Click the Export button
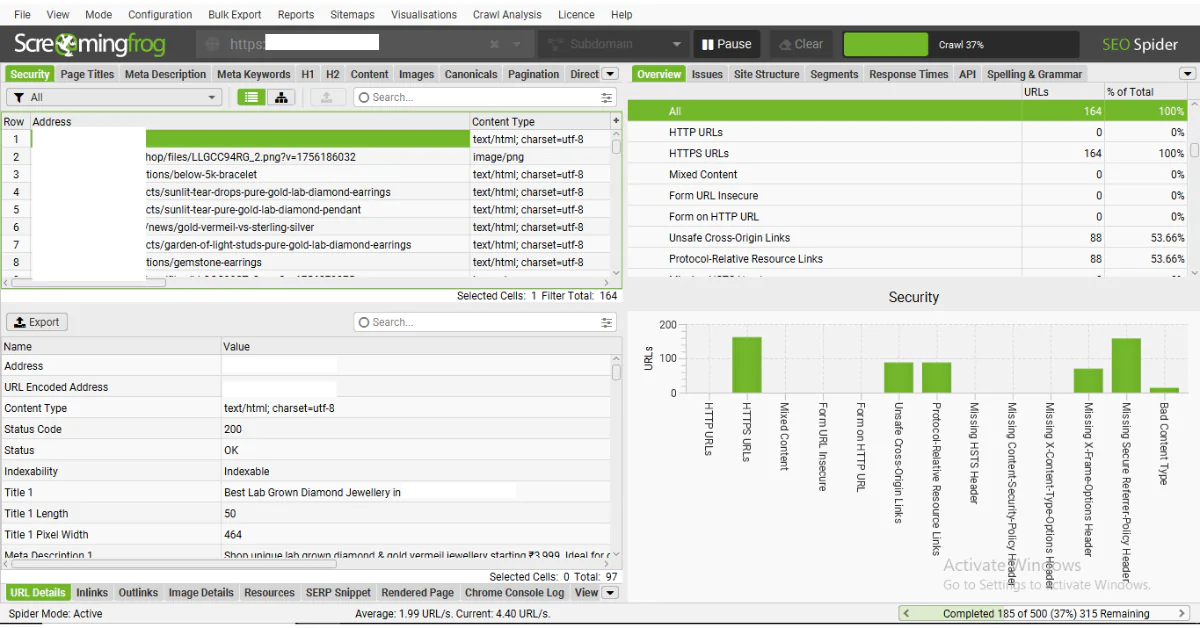1200x628 pixels. (38, 322)
